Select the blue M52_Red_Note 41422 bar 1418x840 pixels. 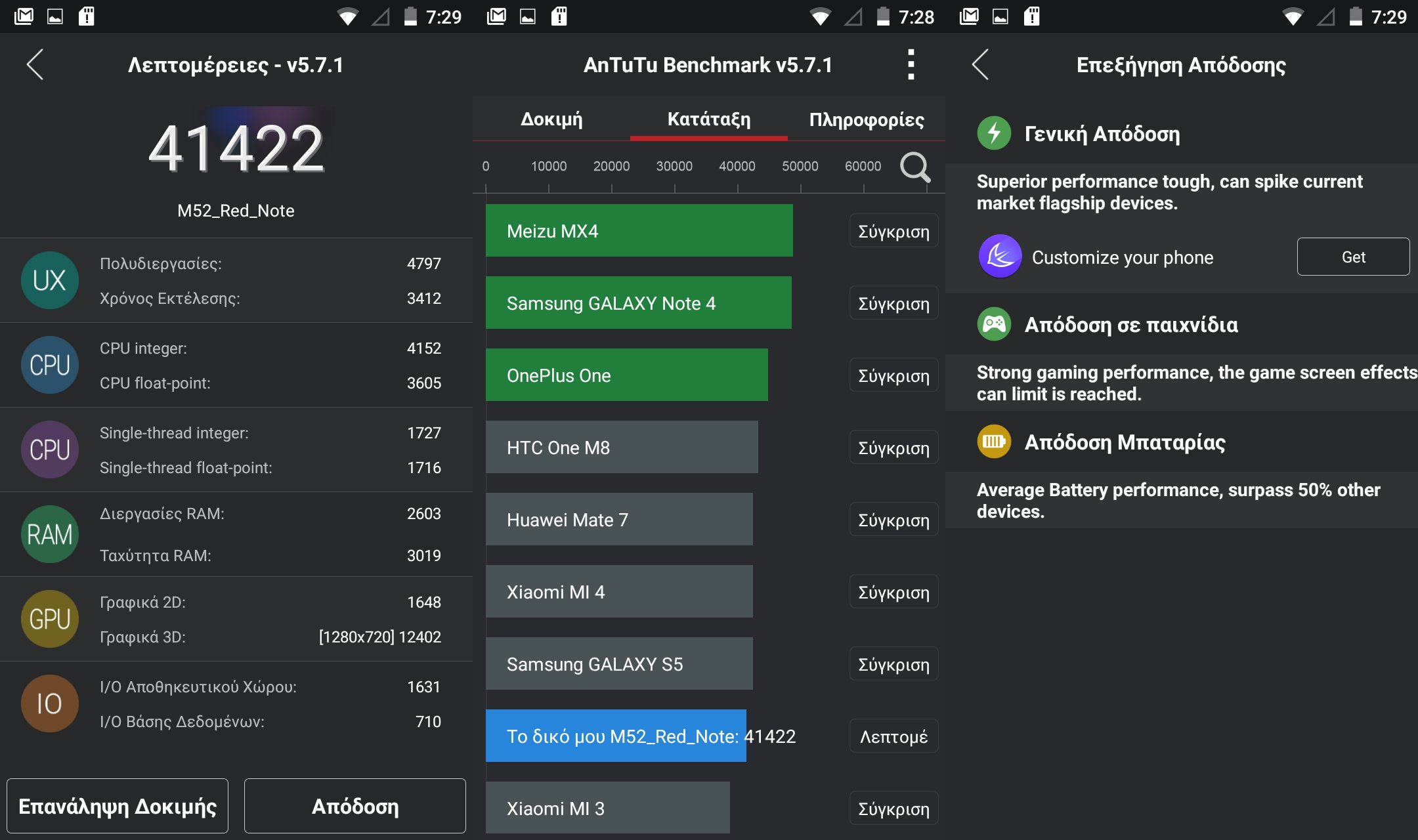[616, 736]
